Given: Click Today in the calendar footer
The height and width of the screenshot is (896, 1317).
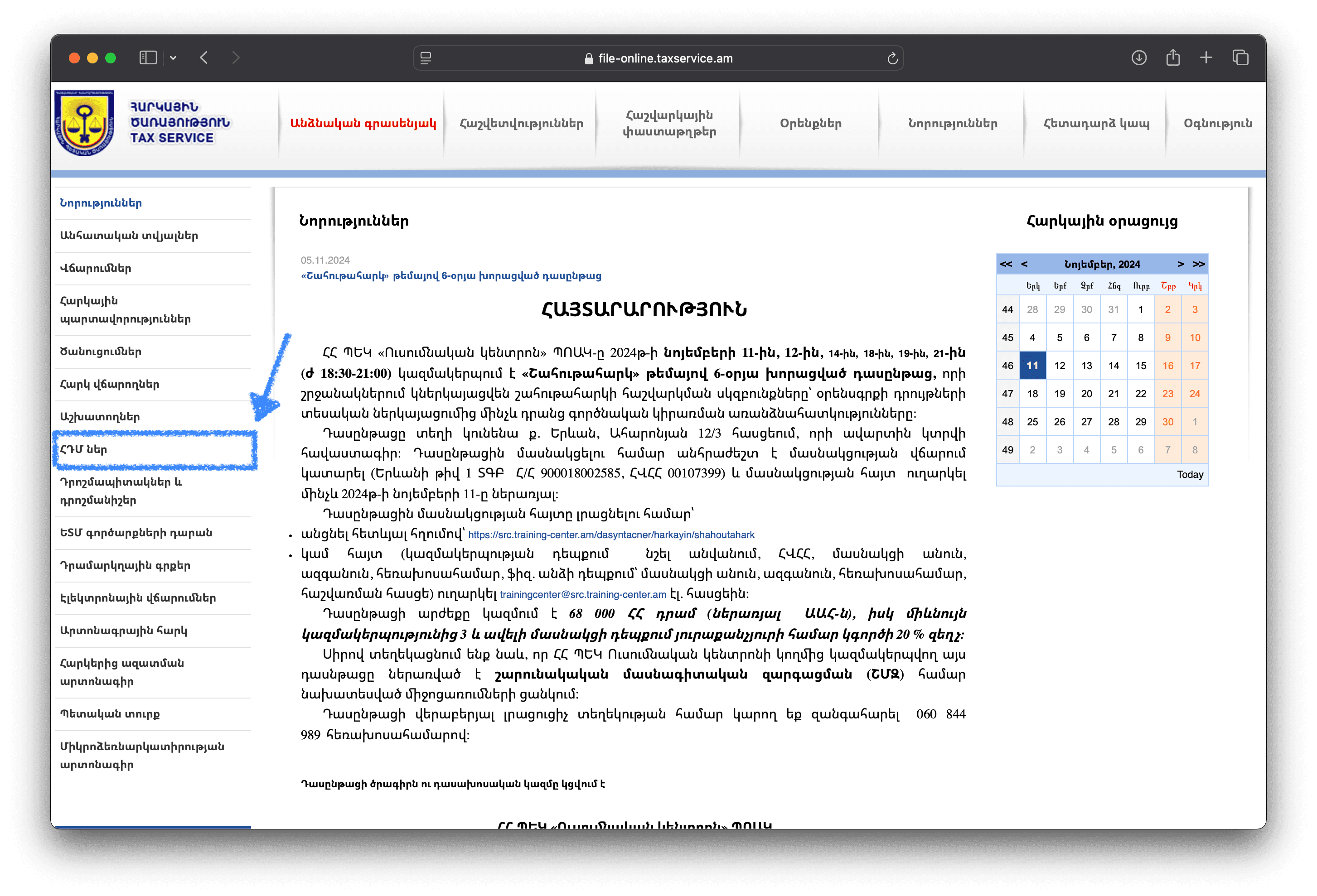Looking at the screenshot, I should point(1190,475).
